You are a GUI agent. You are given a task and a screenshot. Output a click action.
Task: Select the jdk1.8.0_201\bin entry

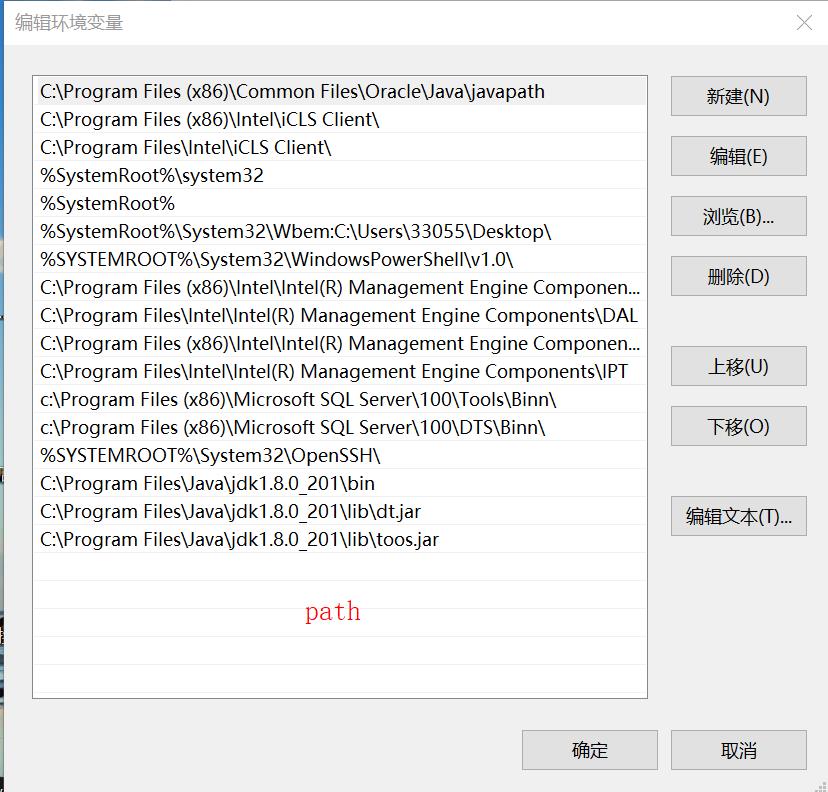pos(340,483)
